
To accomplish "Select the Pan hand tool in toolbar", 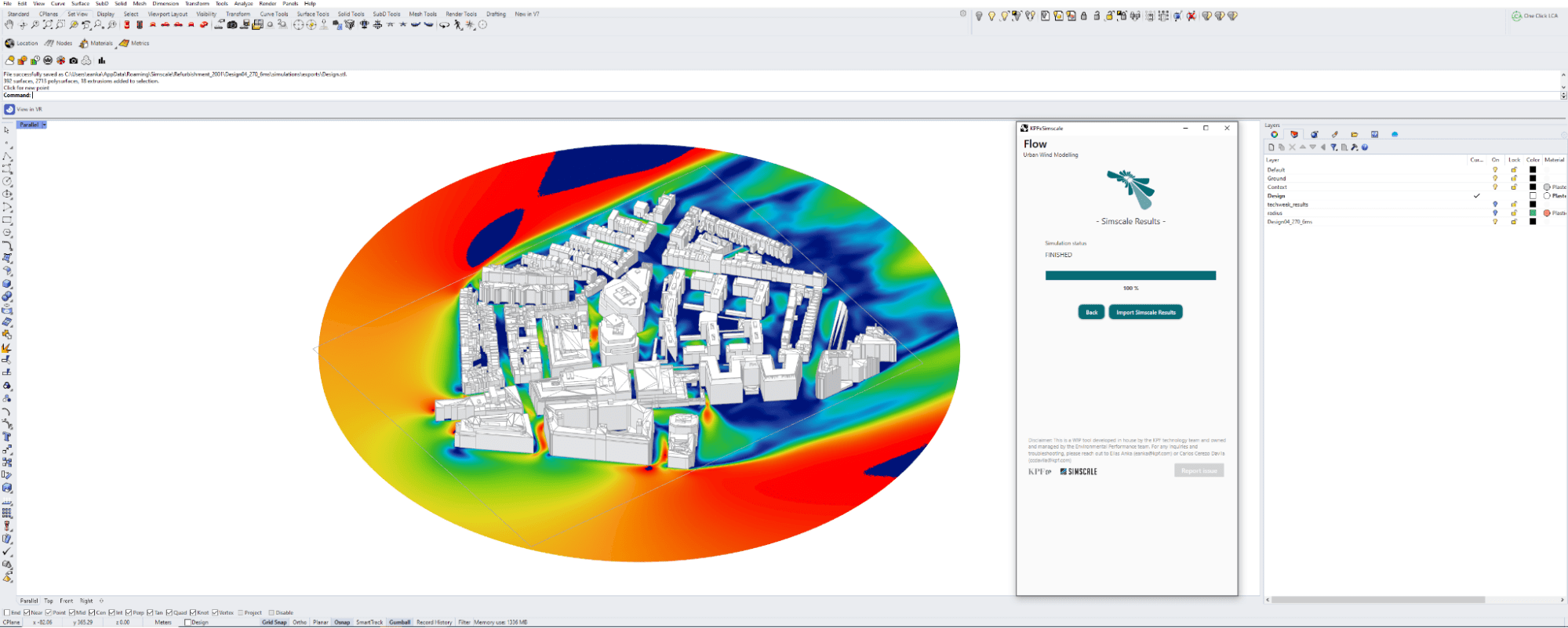I will click(x=9, y=25).
